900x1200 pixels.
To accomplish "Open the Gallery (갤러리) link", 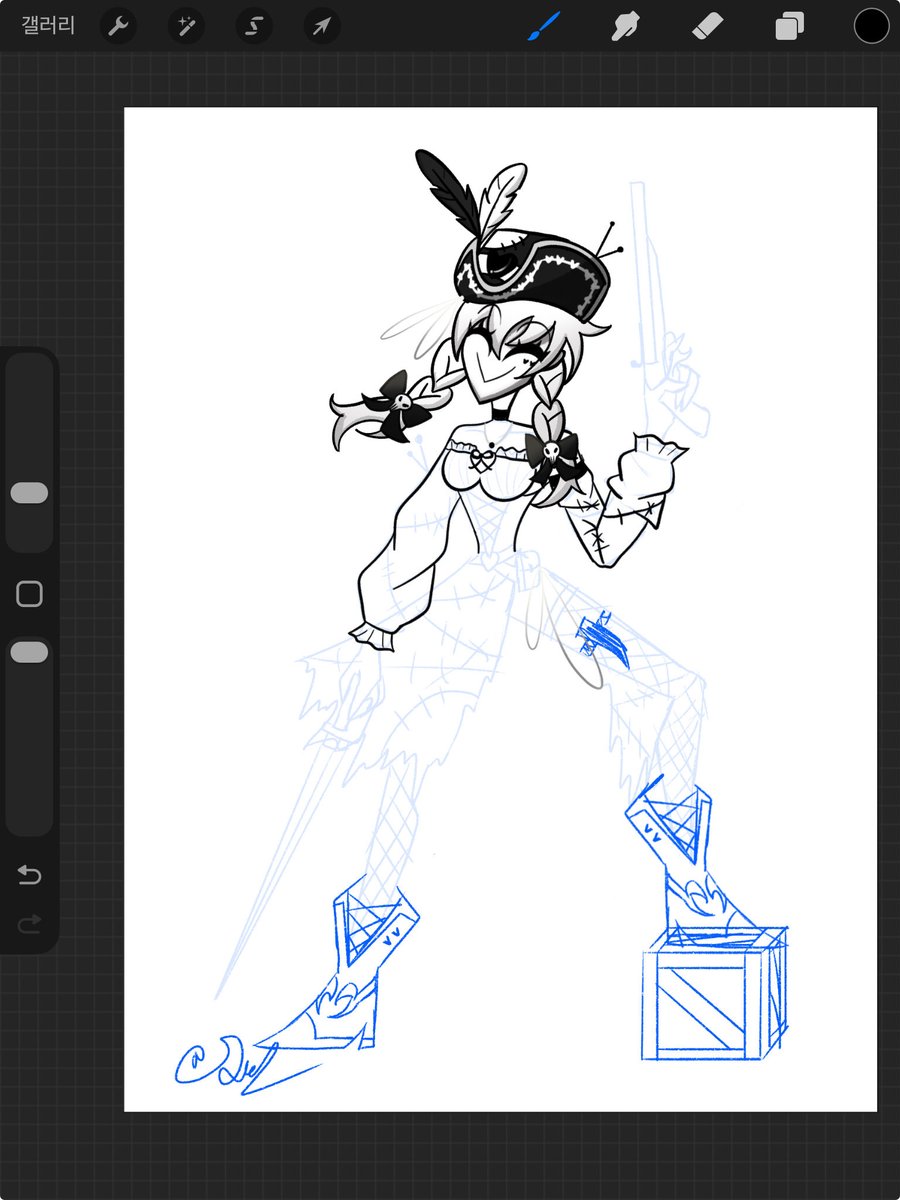I will tap(47, 26).
